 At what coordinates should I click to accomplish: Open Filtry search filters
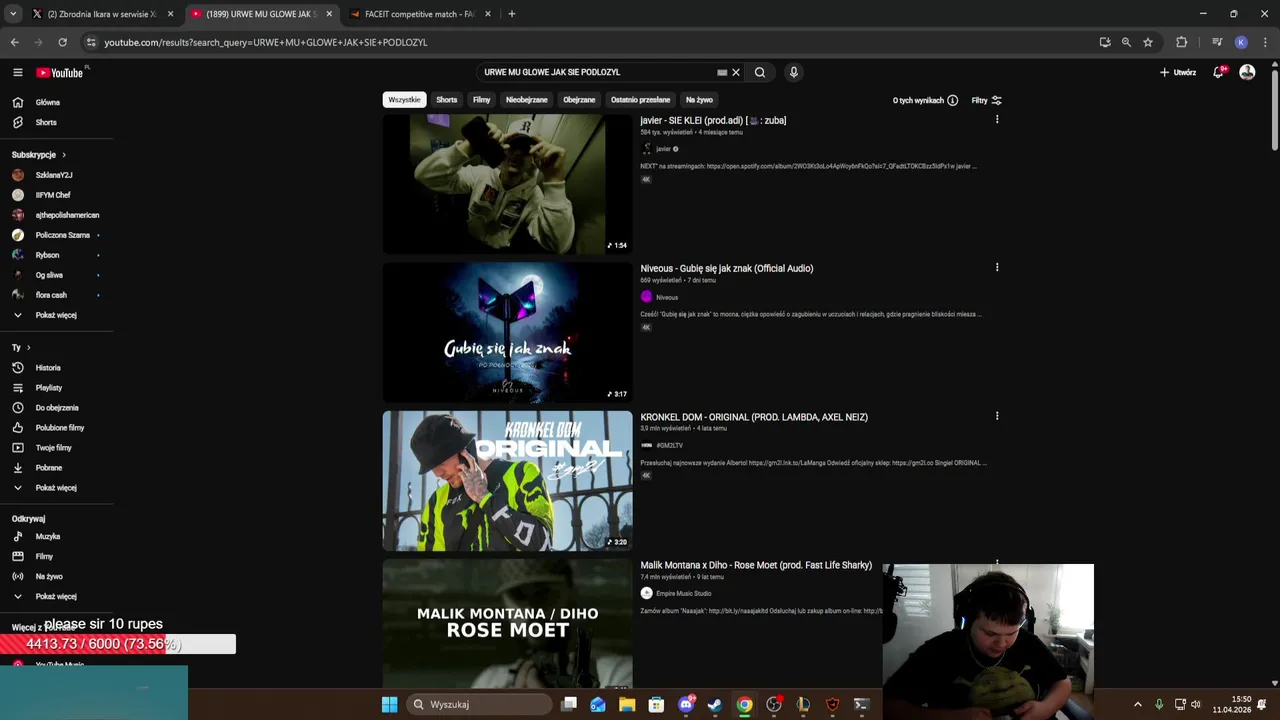tap(986, 100)
